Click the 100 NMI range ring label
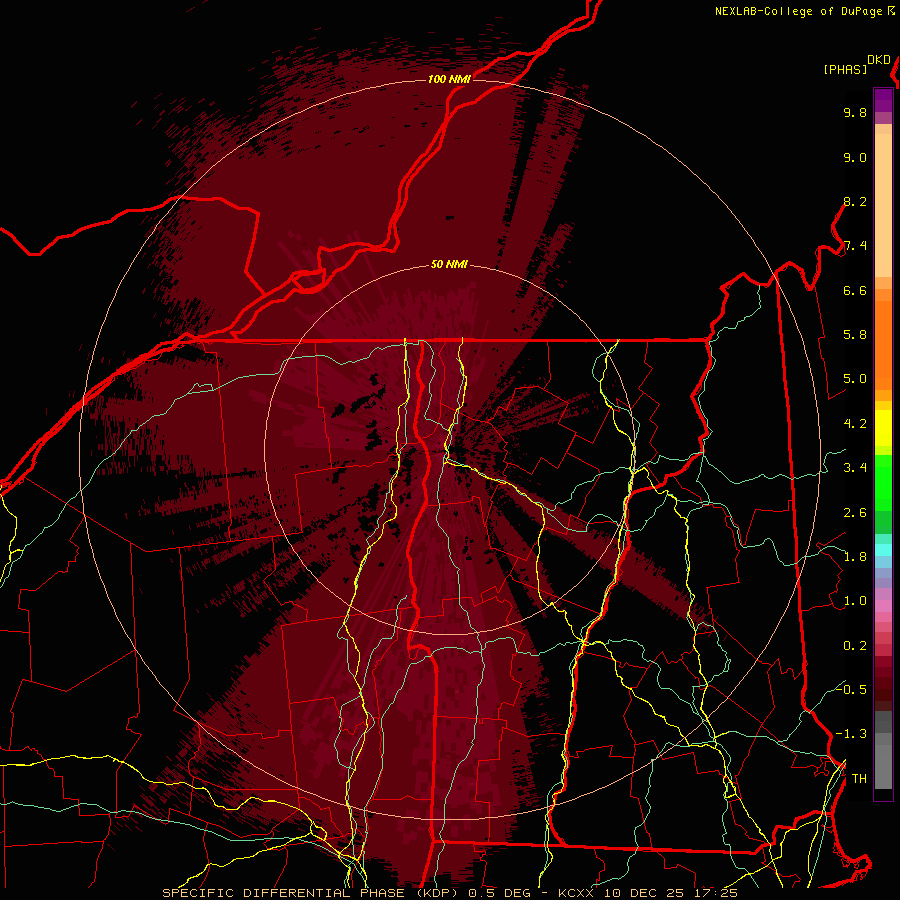This screenshot has width=900, height=900. 449,79
